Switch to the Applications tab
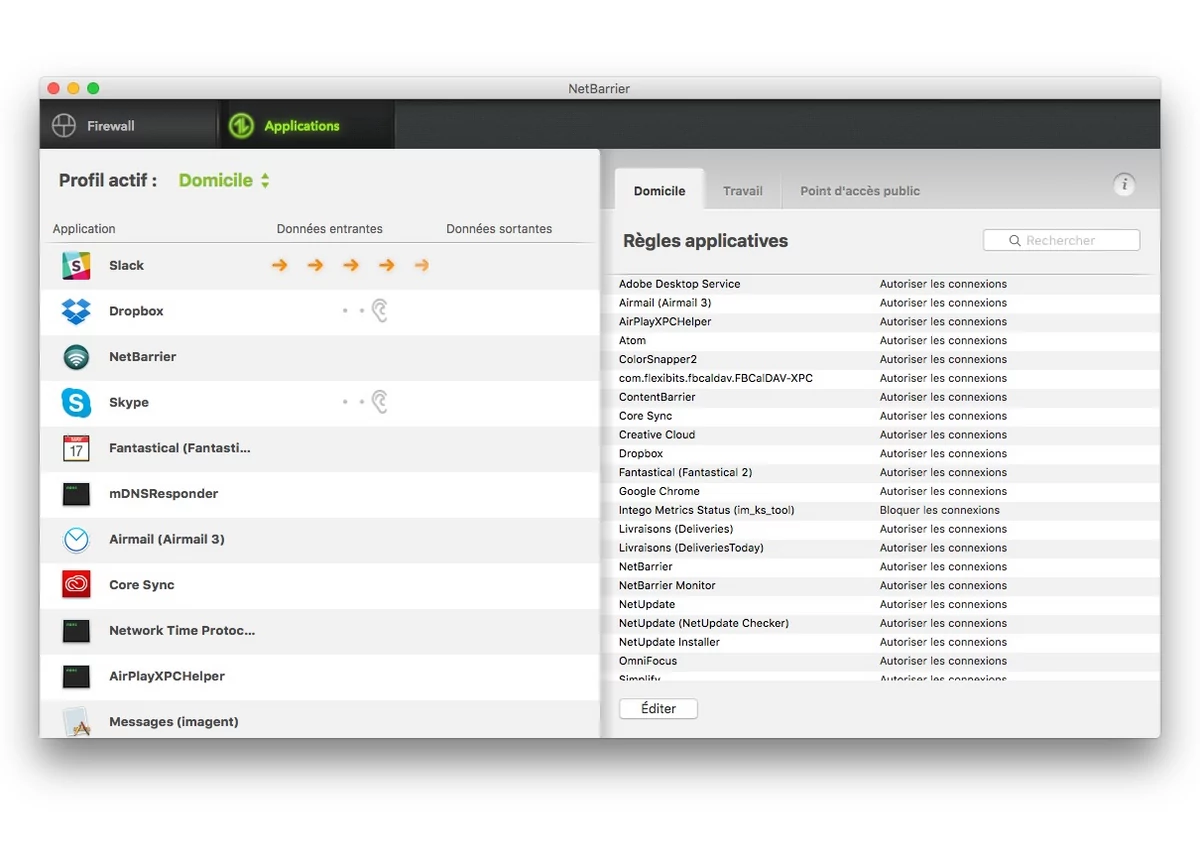This screenshot has width=1200, height=863. point(306,125)
